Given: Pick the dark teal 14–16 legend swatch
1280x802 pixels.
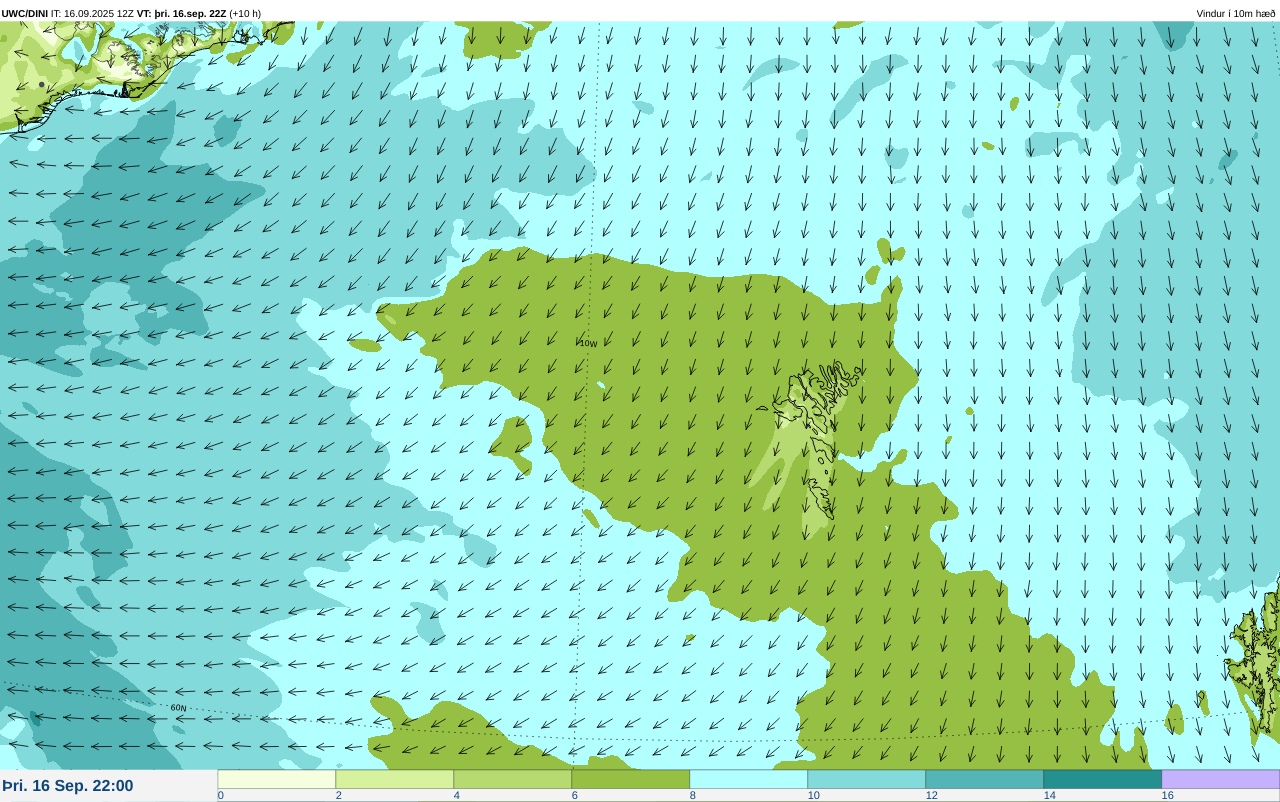Looking at the screenshot, I should [x=1103, y=779].
